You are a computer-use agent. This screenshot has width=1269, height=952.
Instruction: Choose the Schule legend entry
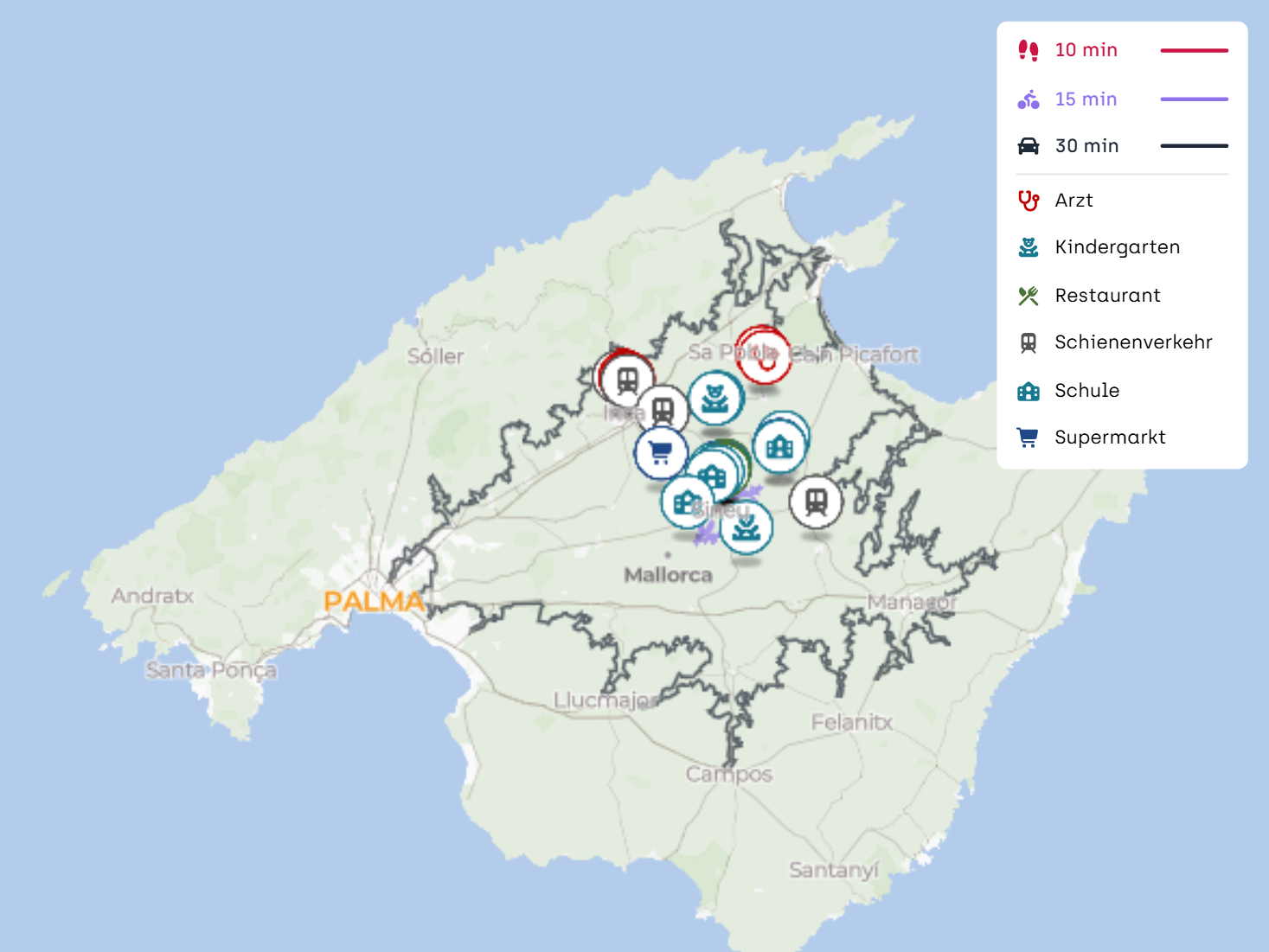(1086, 391)
